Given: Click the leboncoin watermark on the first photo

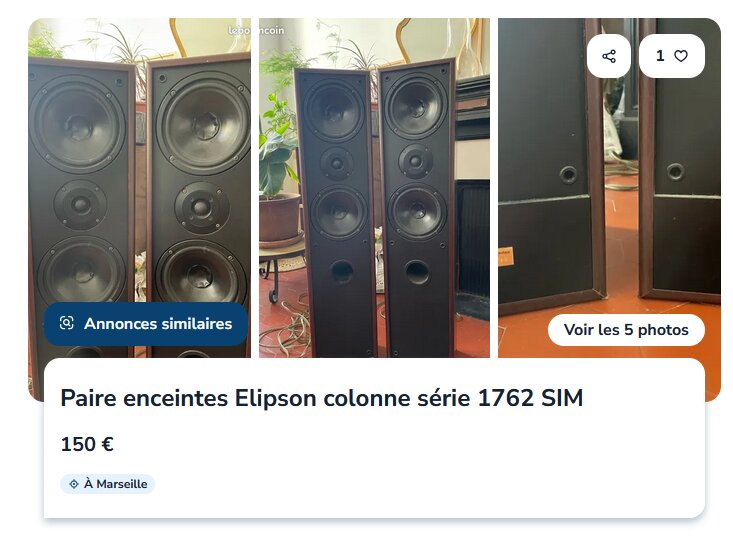Looking at the screenshot, I should point(256,30).
